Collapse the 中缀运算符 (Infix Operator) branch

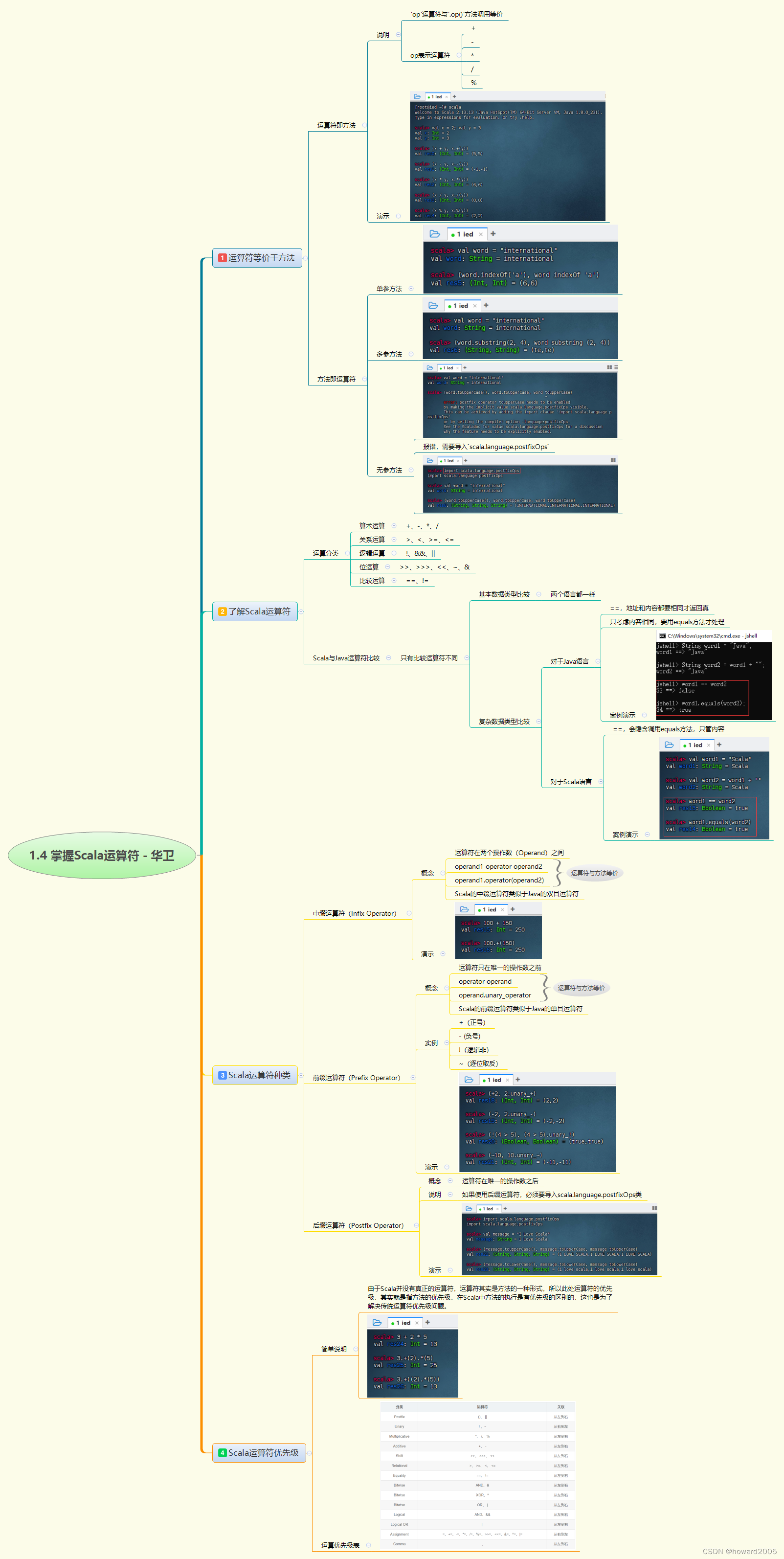409,913
